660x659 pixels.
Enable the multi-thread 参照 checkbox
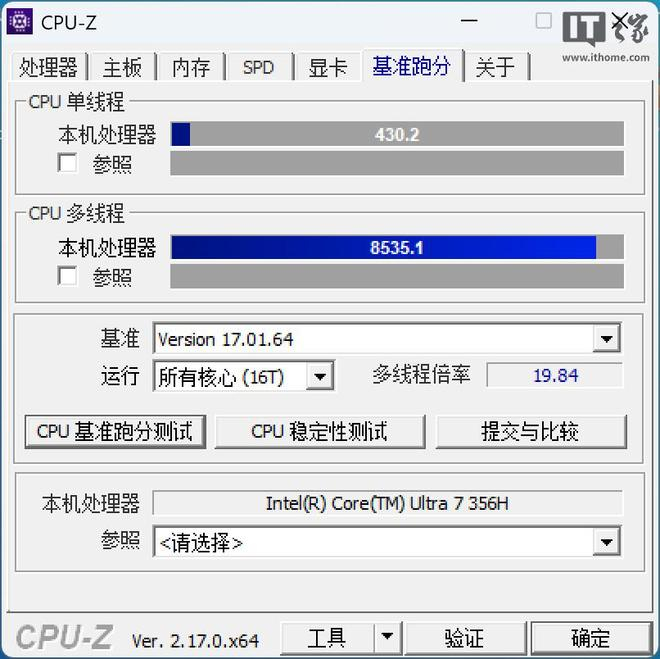tap(67, 276)
